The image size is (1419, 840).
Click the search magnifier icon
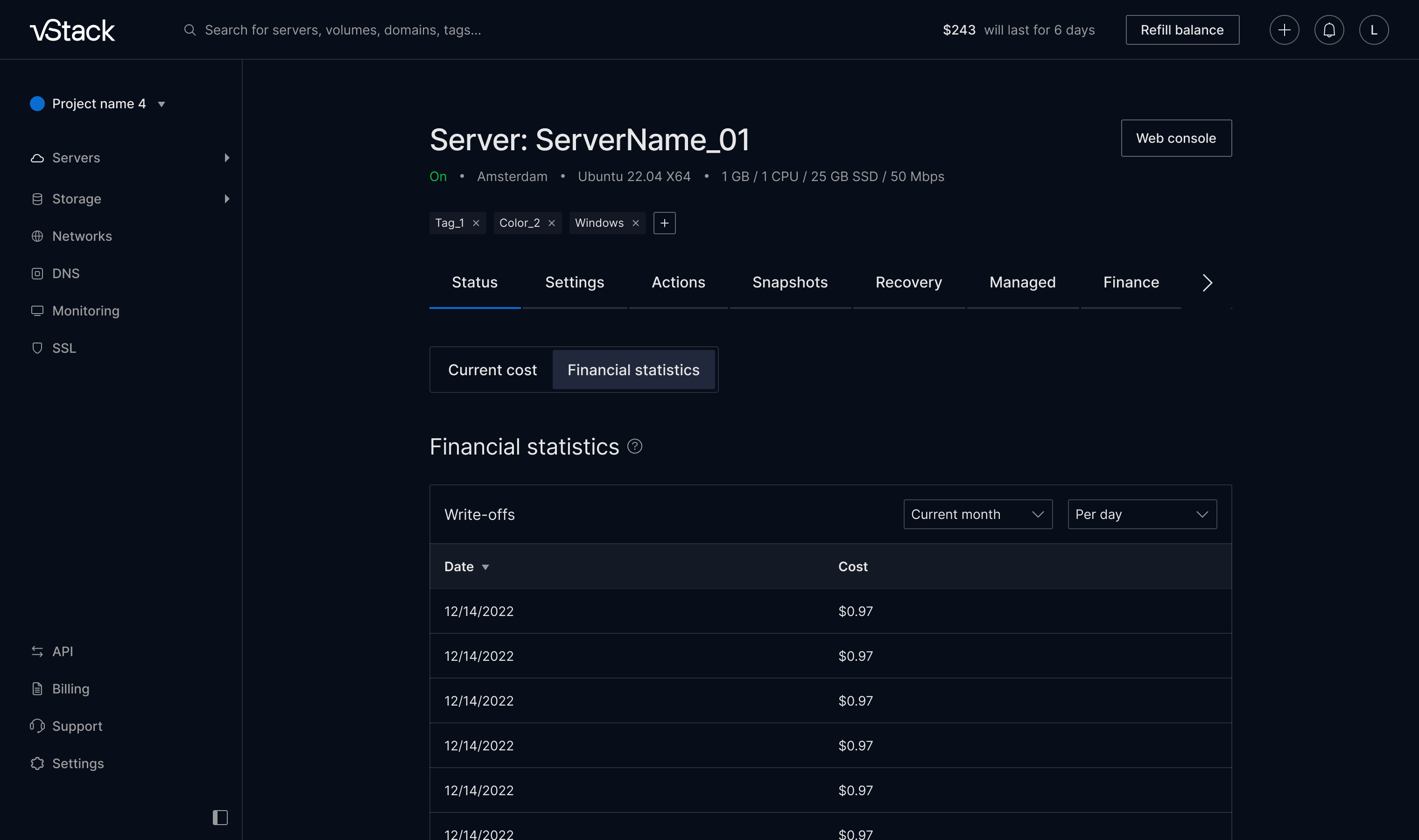coord(190,30)
